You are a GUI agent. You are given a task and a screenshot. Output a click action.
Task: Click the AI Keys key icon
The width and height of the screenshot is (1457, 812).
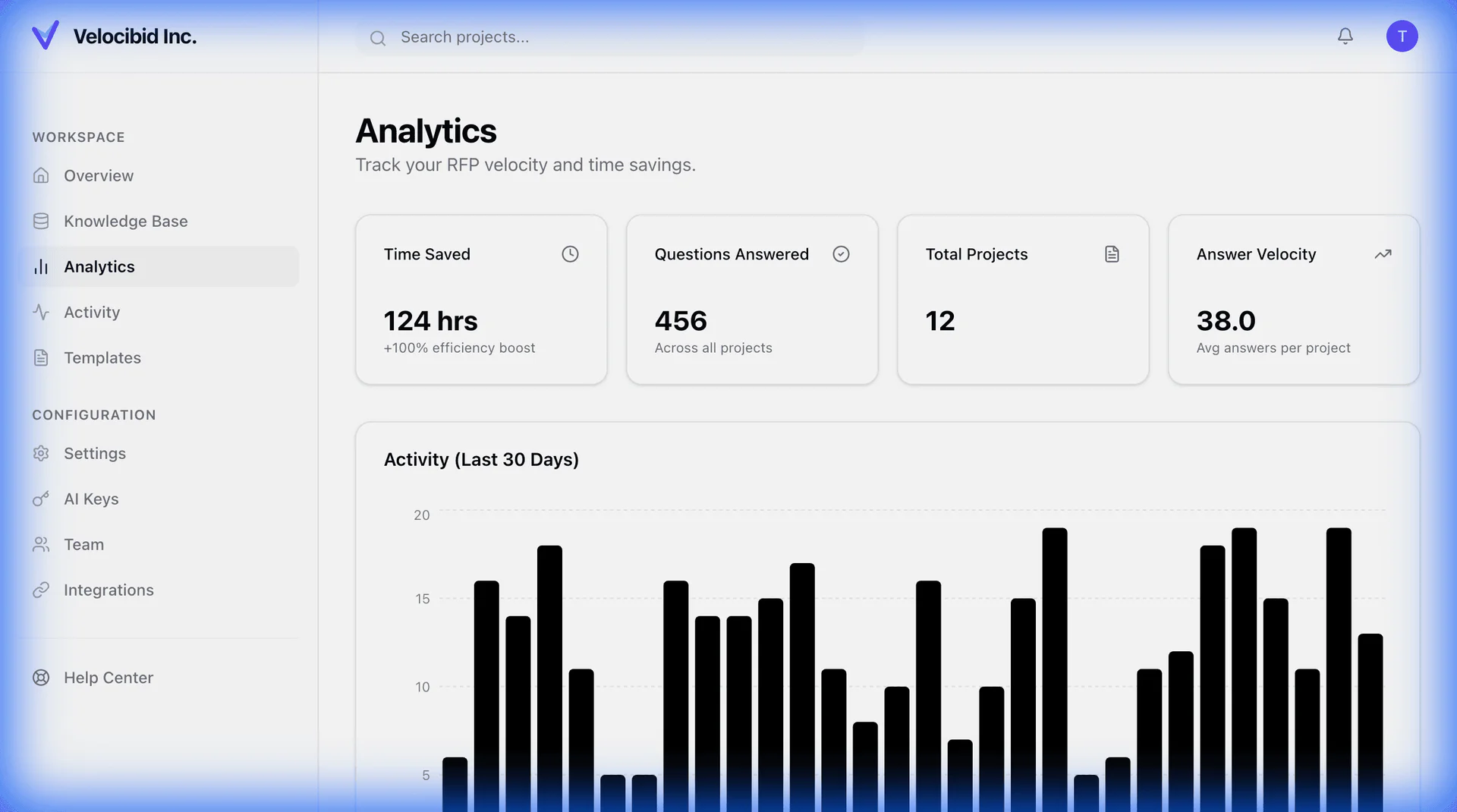pos(41,499)
